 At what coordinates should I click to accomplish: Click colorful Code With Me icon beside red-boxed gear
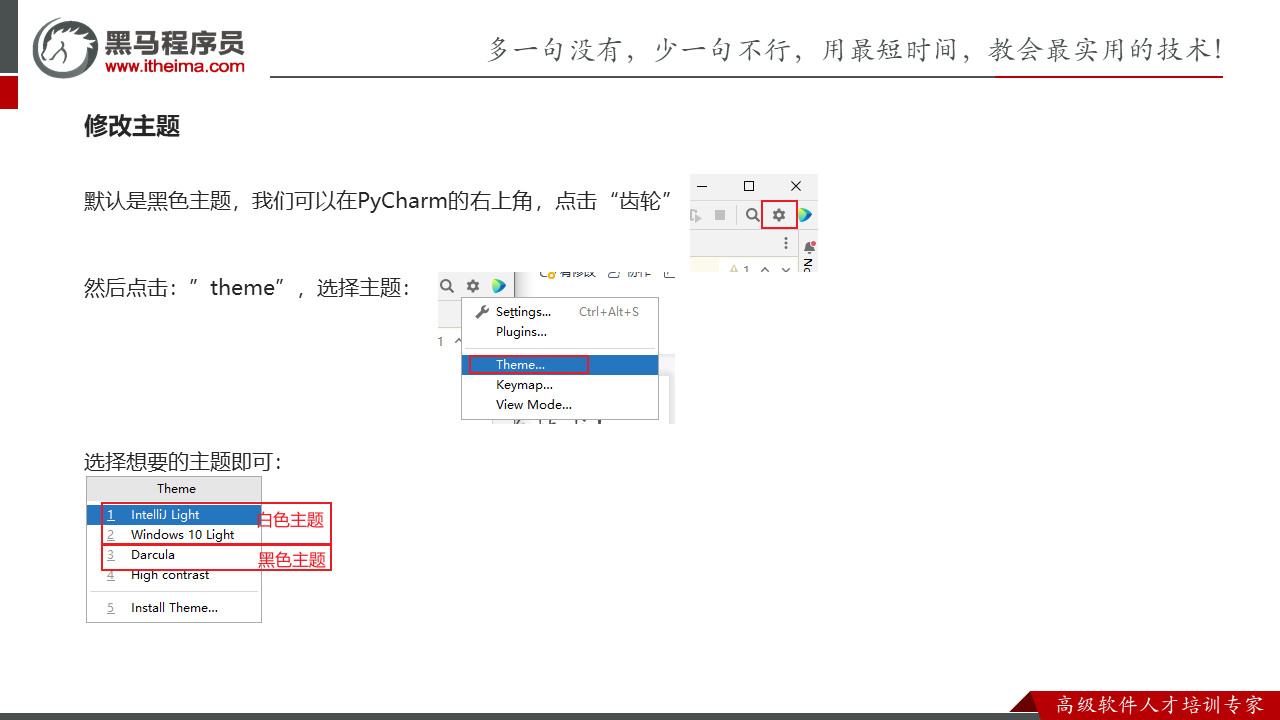point(805,215)
